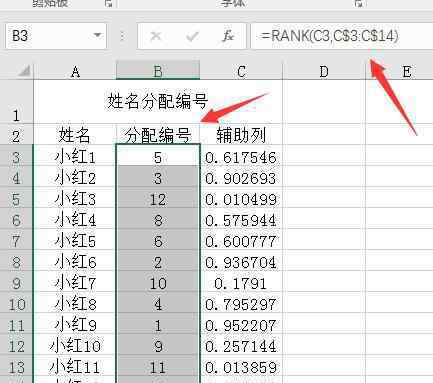Select row 8 header
This screenshot has width=433, height=383.
click(16, 260)
